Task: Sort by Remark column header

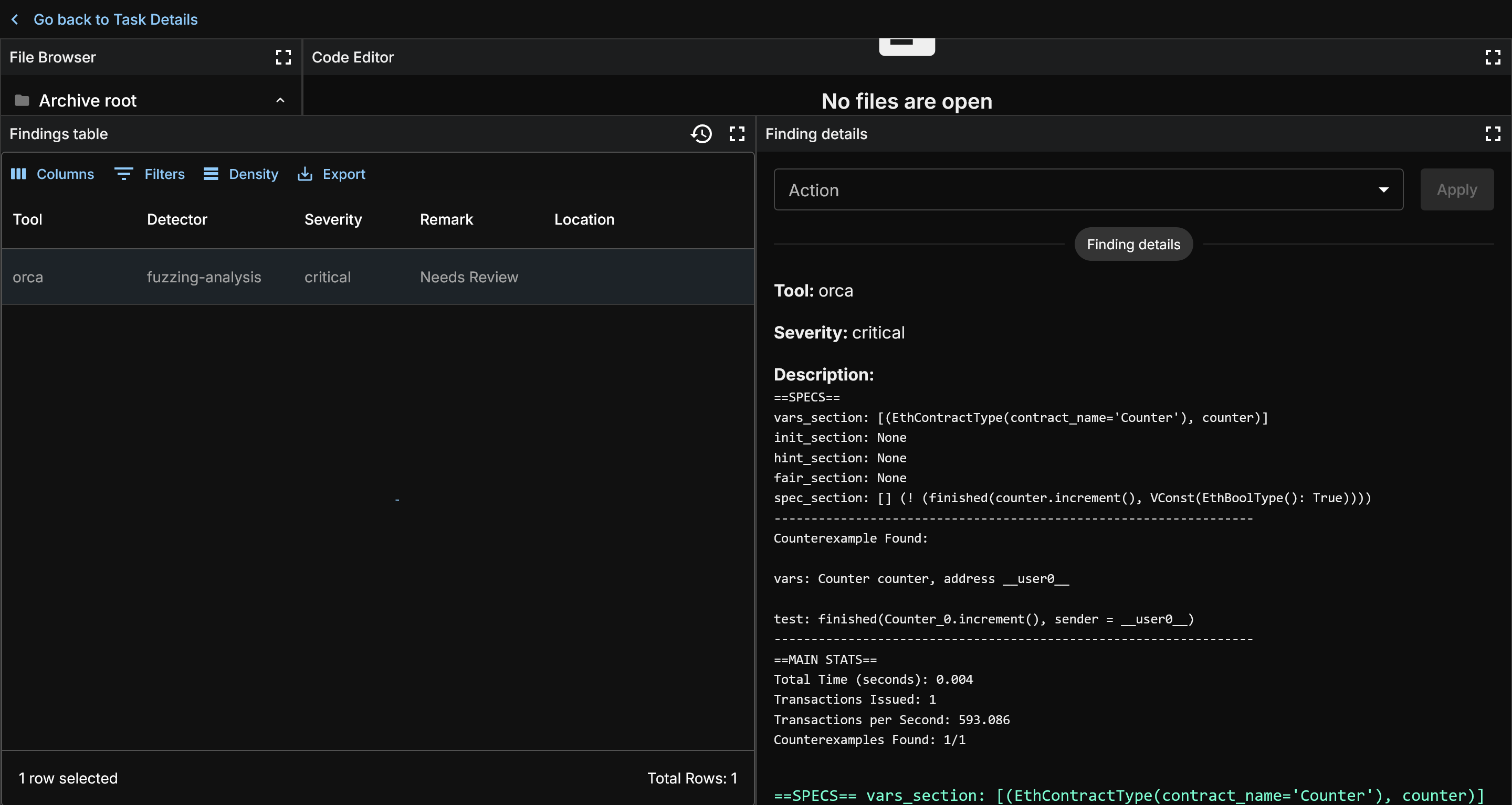Action: [446, 219]
